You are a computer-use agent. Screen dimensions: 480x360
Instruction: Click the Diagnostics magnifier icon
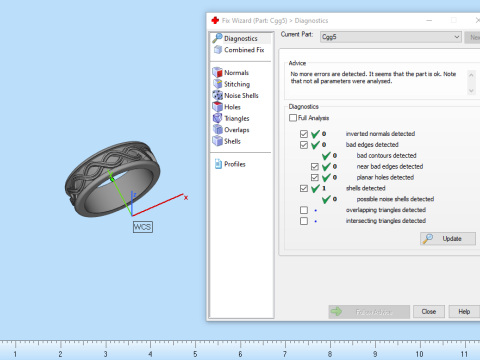pyautogui.click(x=217, y=38)
